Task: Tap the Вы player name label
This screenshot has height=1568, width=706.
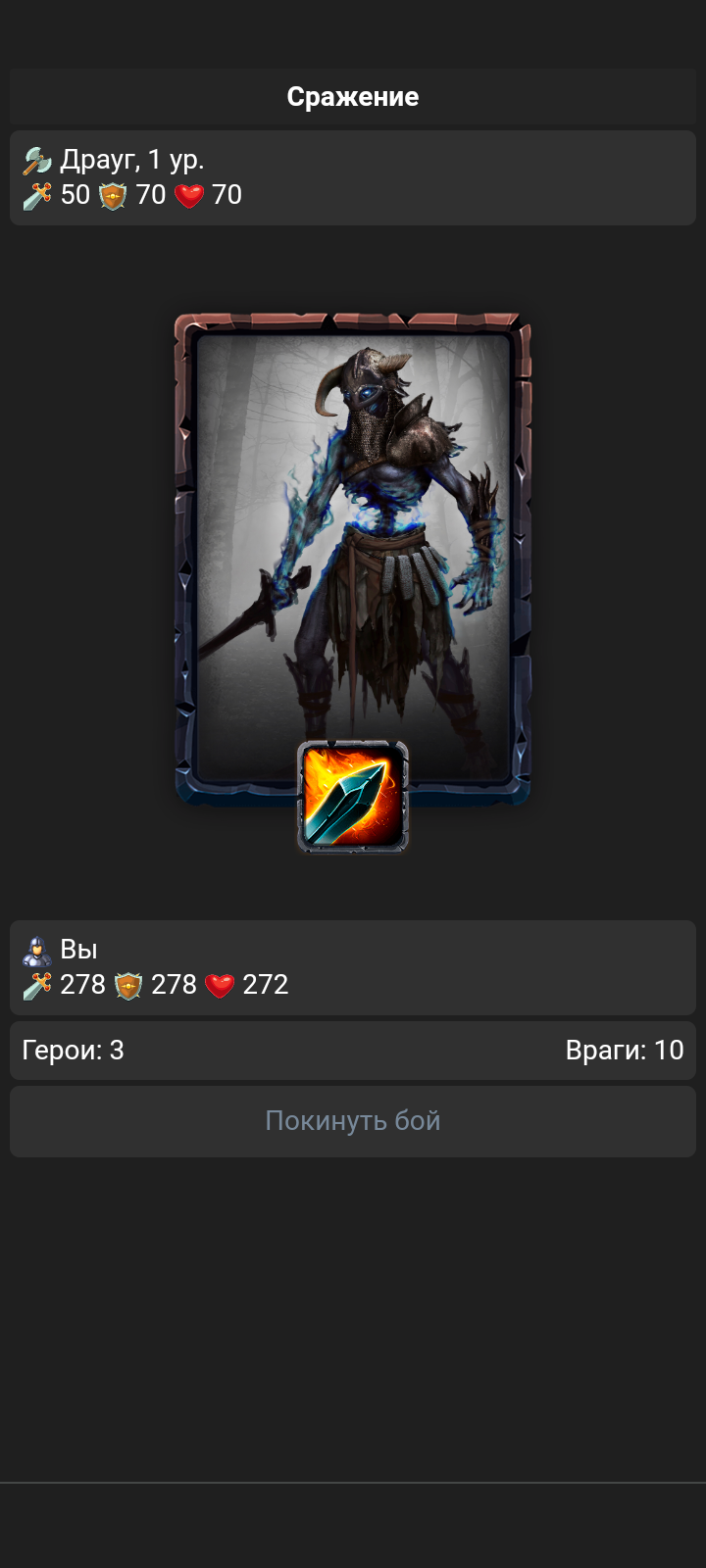Action: (78, 950)
